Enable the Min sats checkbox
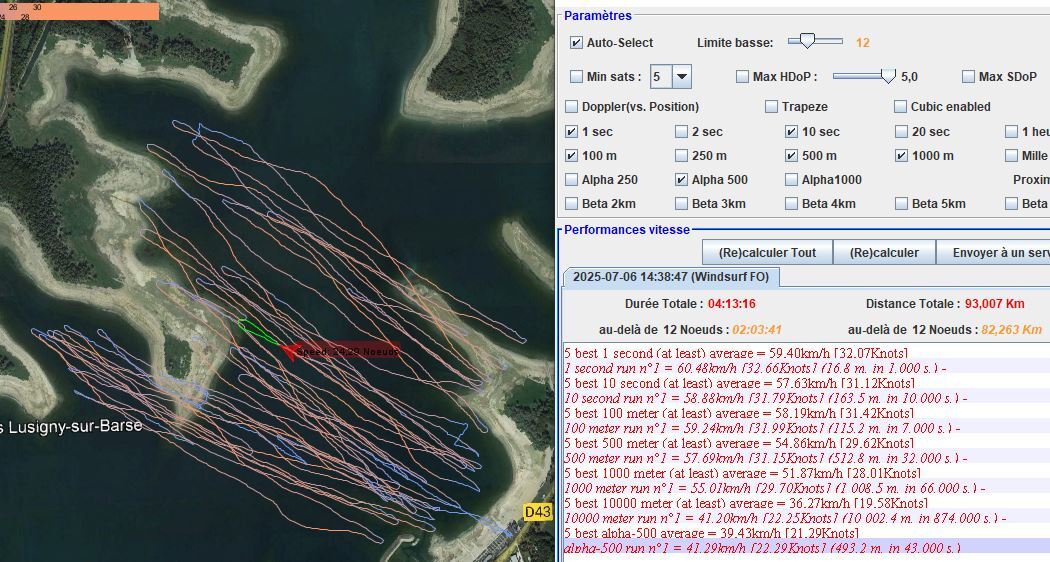The image size is (1050, 562). (x=576, y=77)
